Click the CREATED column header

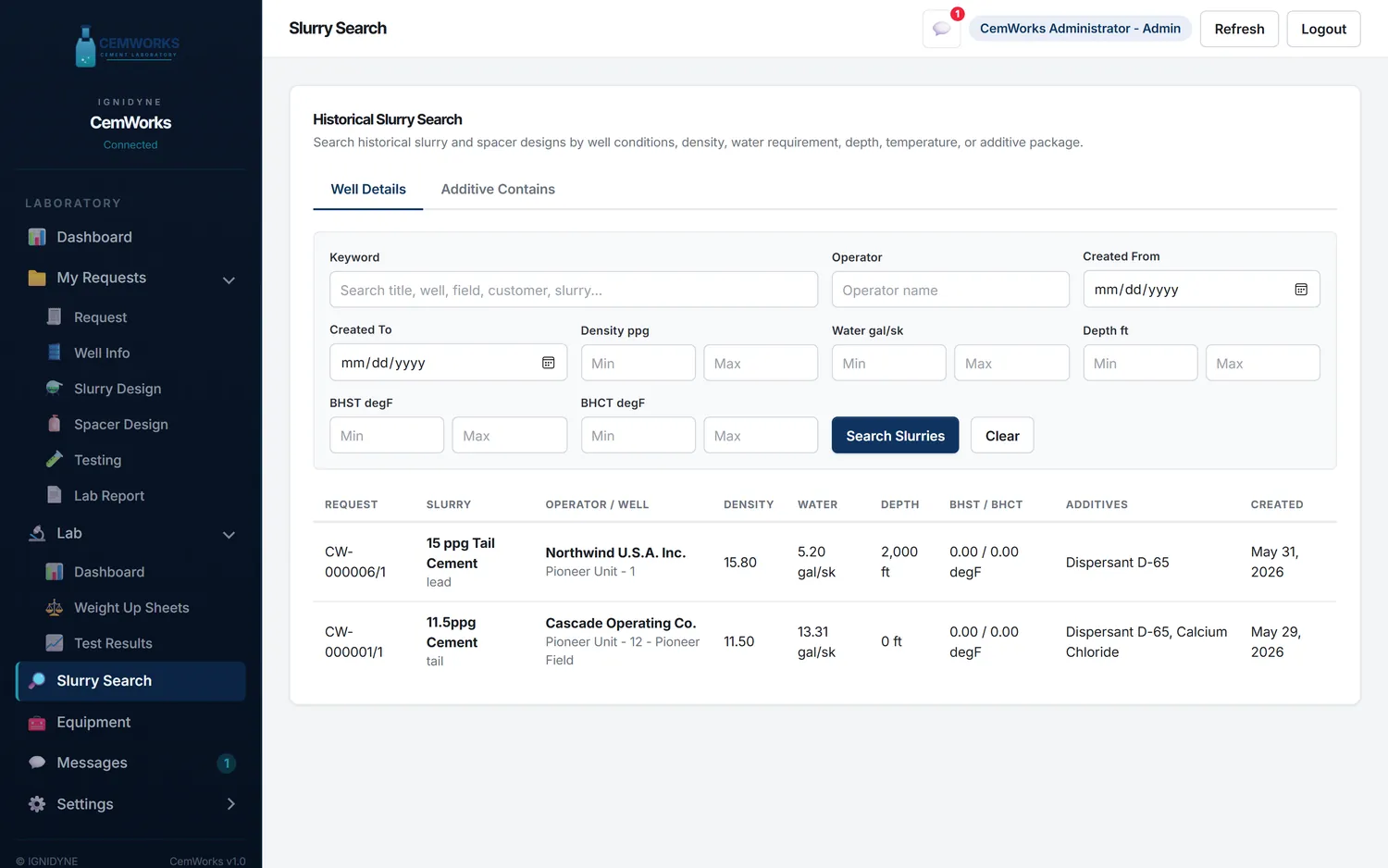[1277, 504]
